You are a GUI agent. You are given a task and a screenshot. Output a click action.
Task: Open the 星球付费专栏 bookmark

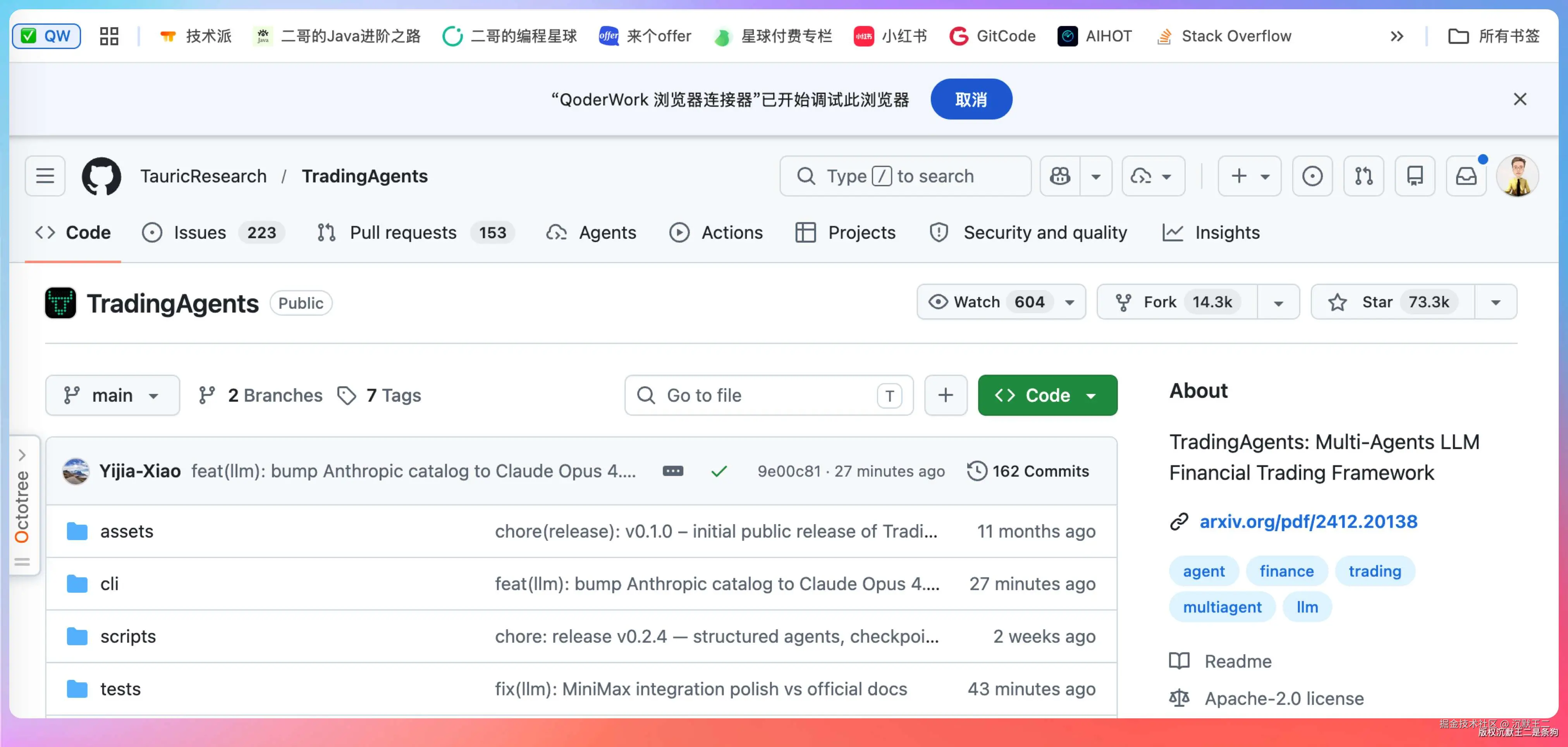tap(773, 36)
